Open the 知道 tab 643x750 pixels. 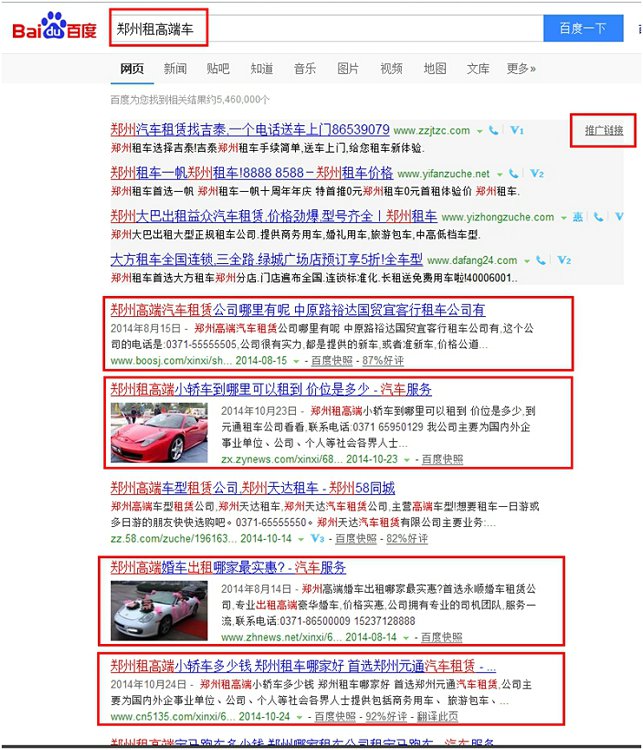(x=262, y=69)
